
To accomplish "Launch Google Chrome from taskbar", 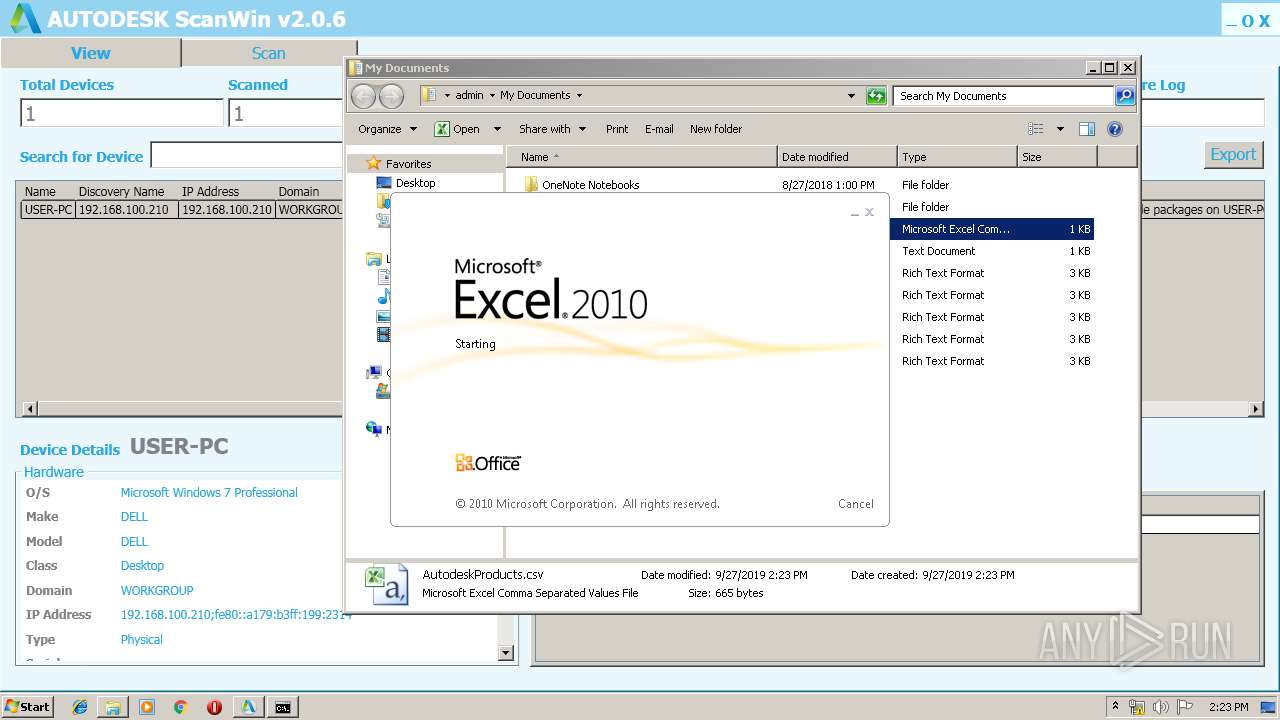I will 181,707.
